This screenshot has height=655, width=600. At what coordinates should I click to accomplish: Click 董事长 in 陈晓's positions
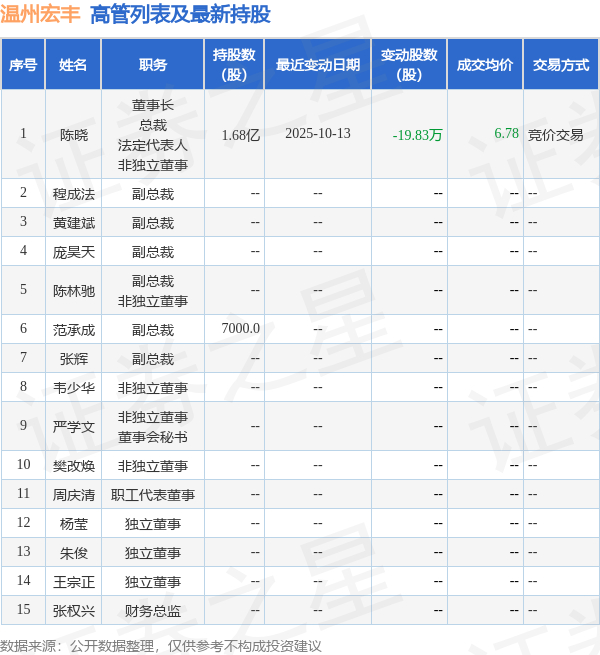click(x=153, y=105)
